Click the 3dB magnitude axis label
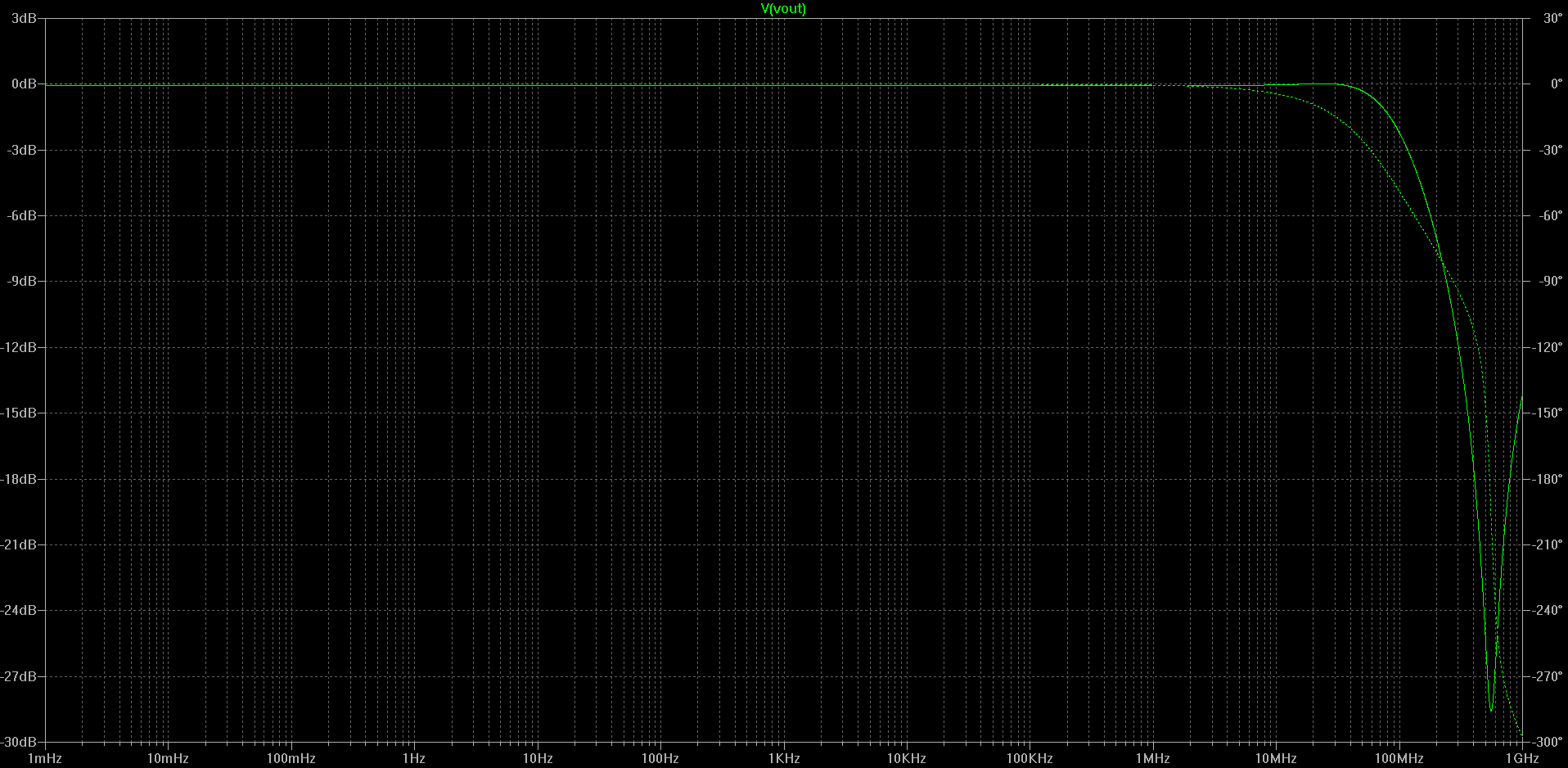This screenshot has height=768, width=1568. [24, 18]
